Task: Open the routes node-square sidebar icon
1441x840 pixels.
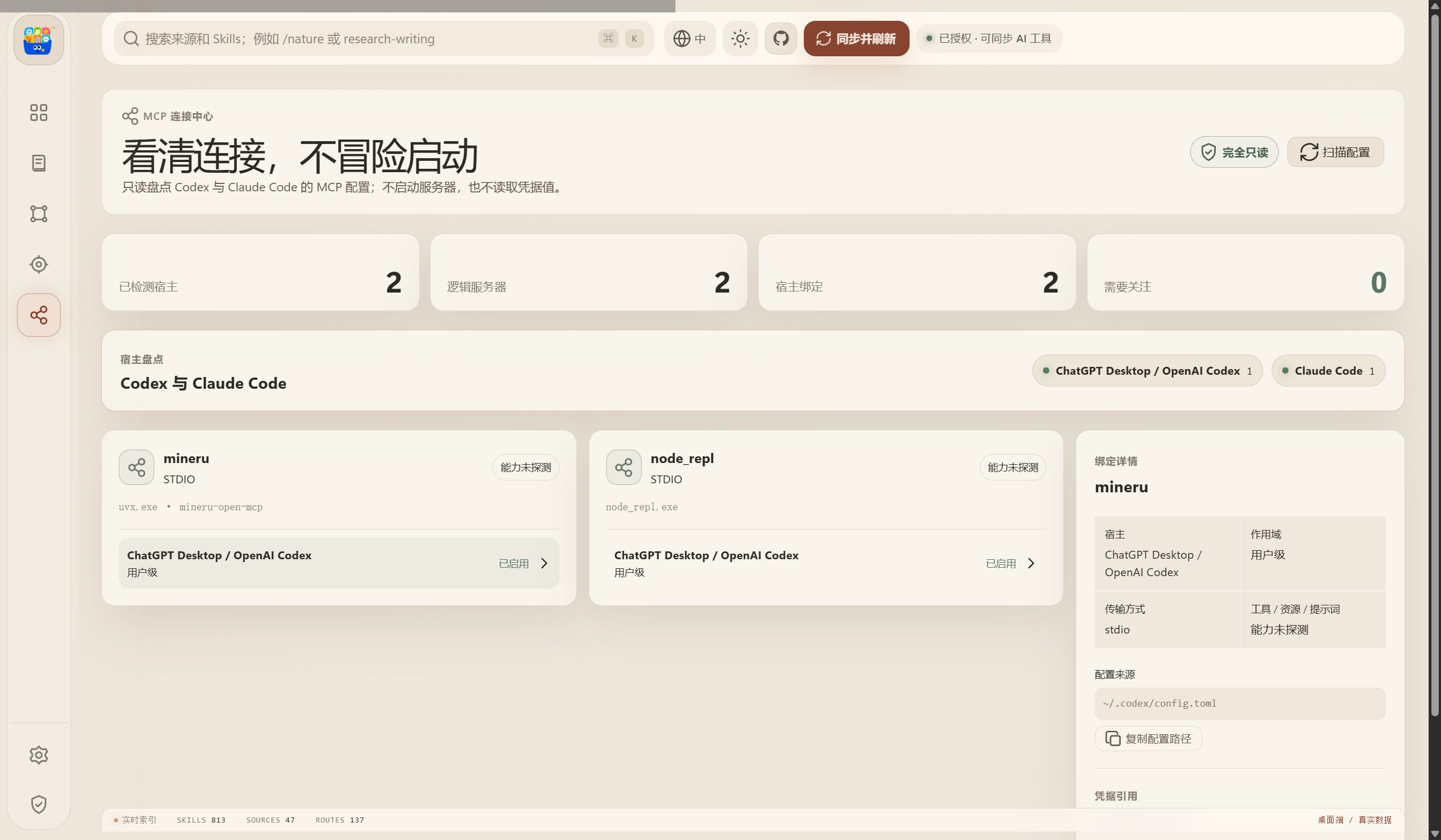Action: 38,214
